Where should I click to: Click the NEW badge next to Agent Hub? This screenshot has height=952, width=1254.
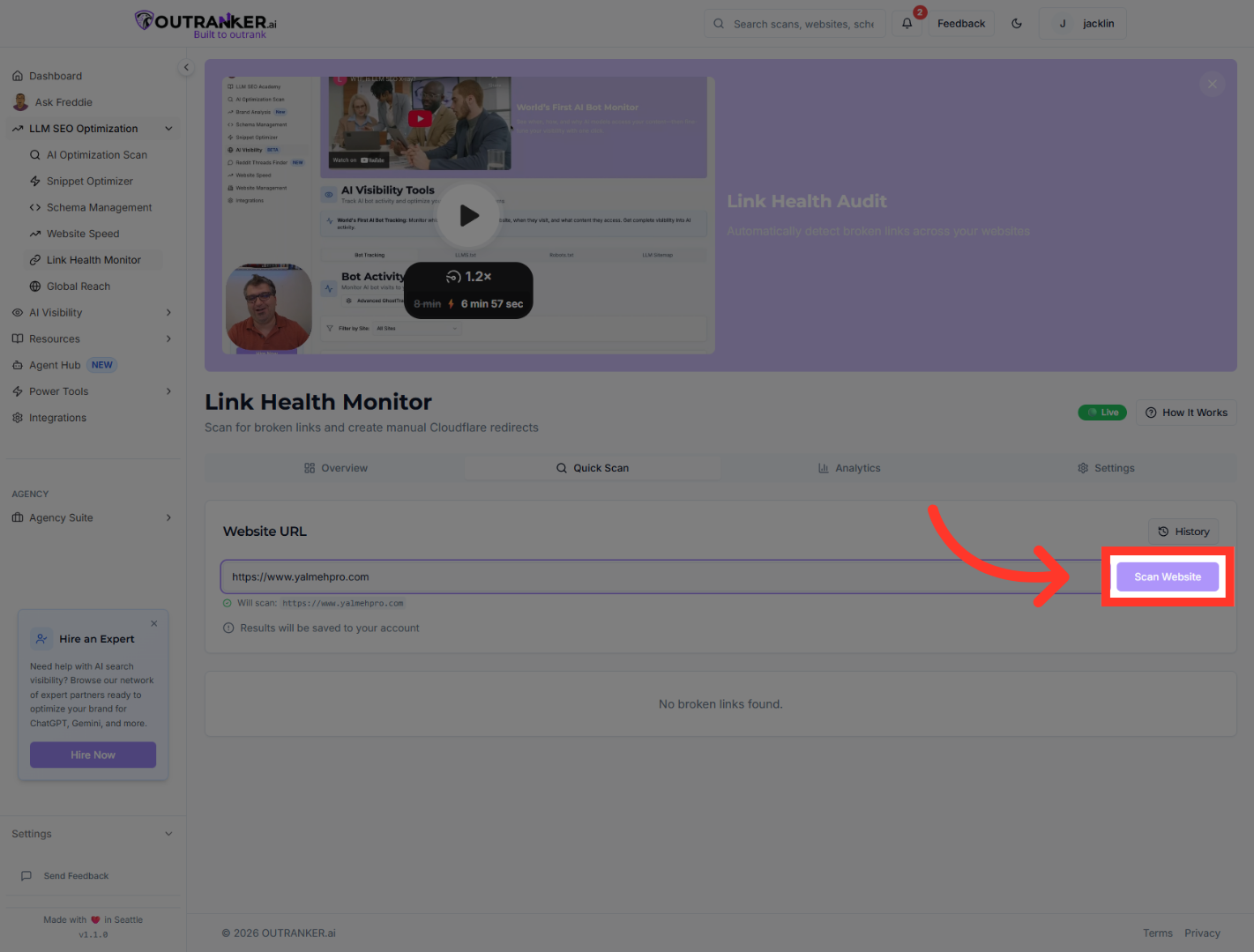(102, 366)
